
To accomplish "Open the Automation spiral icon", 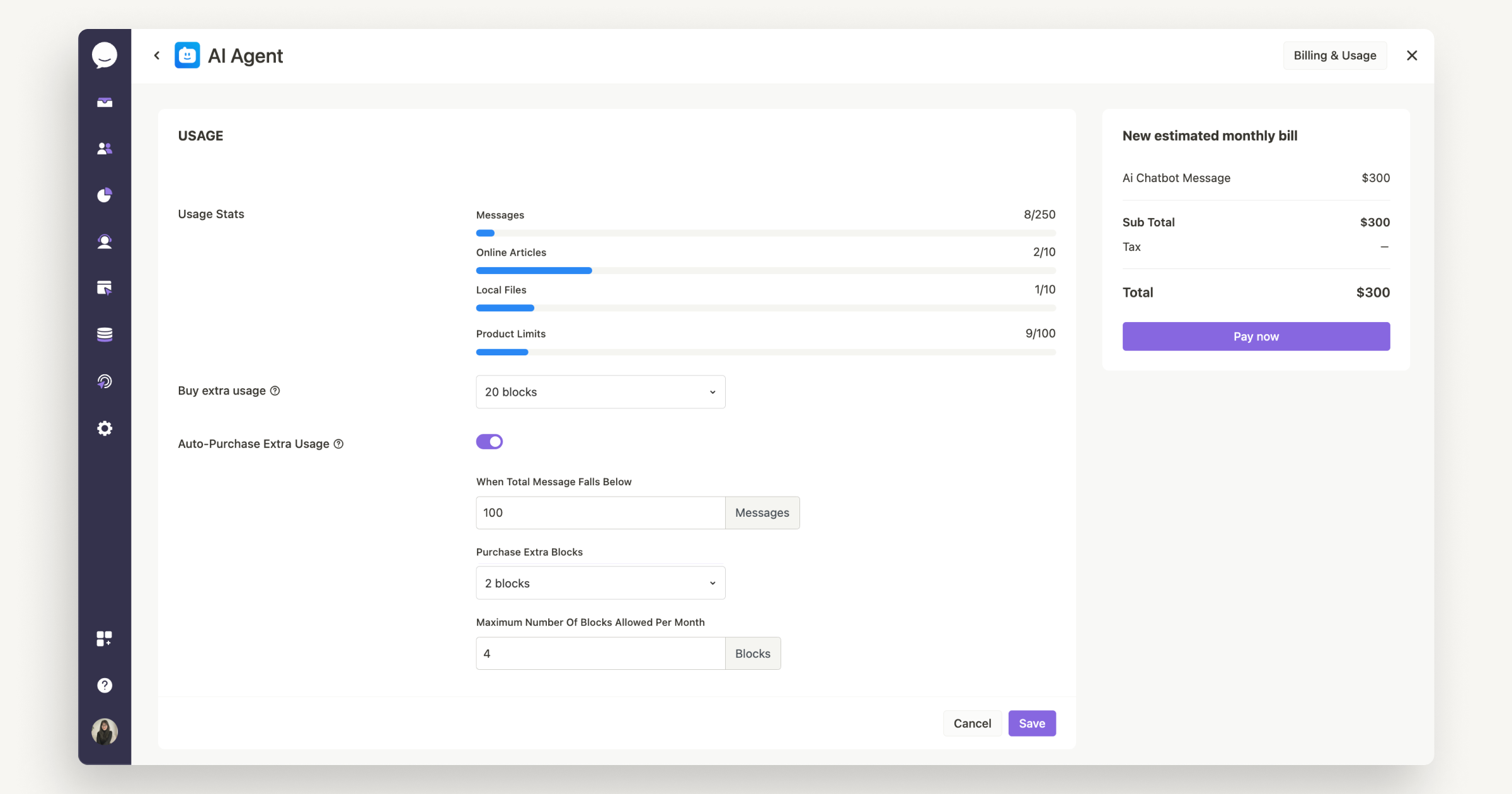I will click(x=104, y=381).
